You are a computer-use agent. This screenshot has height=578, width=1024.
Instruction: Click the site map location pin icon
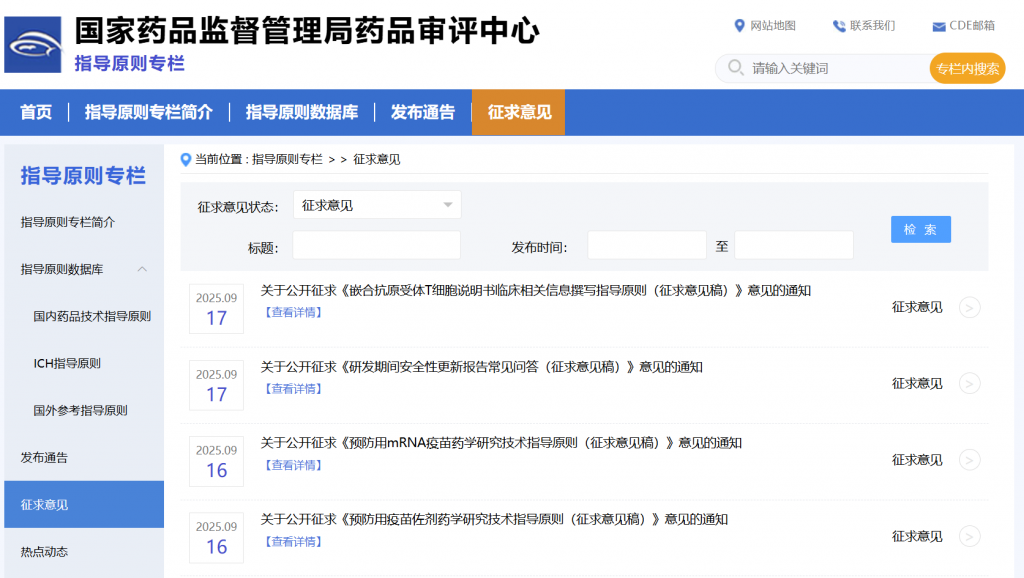pyautogui.click(x=739, y=25)
